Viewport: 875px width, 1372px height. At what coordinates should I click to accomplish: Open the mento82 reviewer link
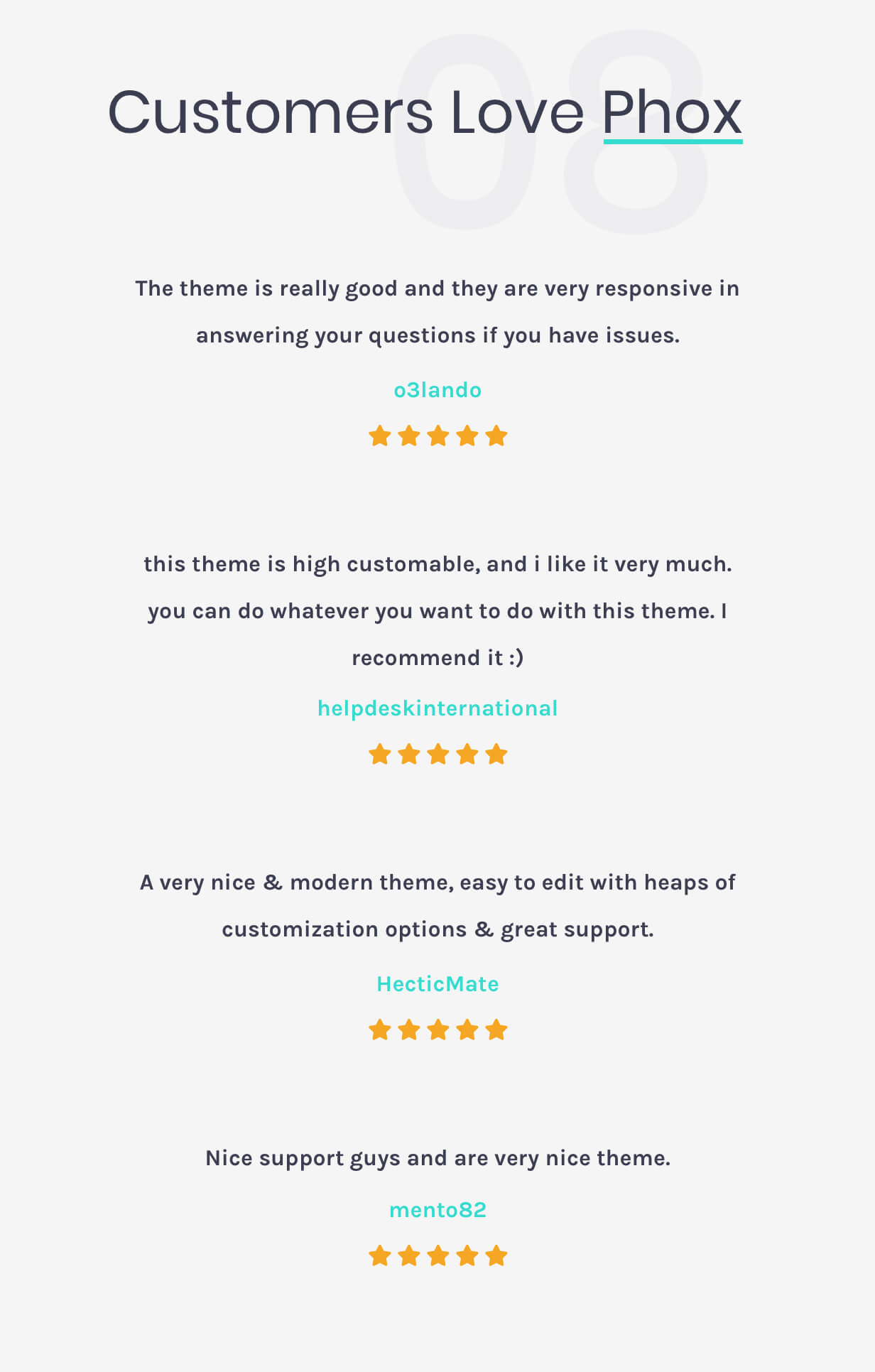(437, 1210)
